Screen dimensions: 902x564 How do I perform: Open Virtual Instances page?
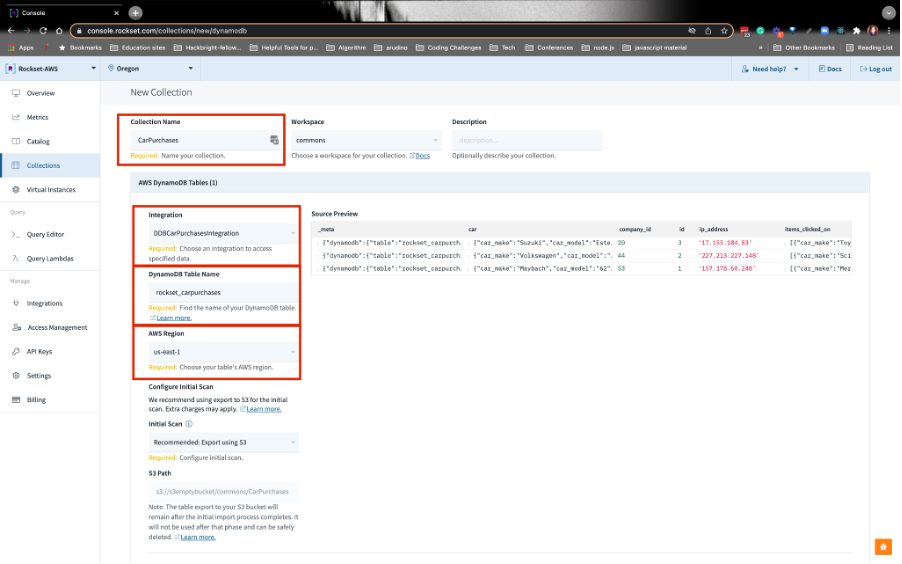click(51, 190)
